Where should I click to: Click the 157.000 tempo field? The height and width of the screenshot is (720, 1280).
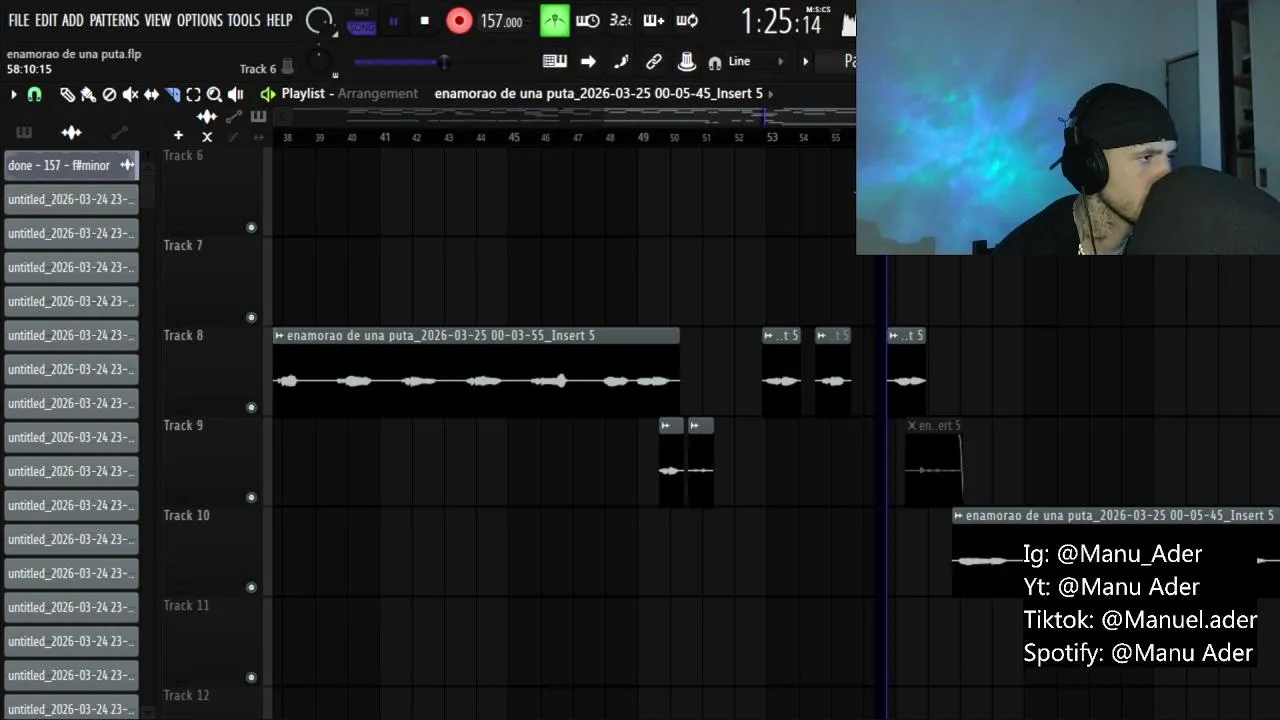click(502, 21)
